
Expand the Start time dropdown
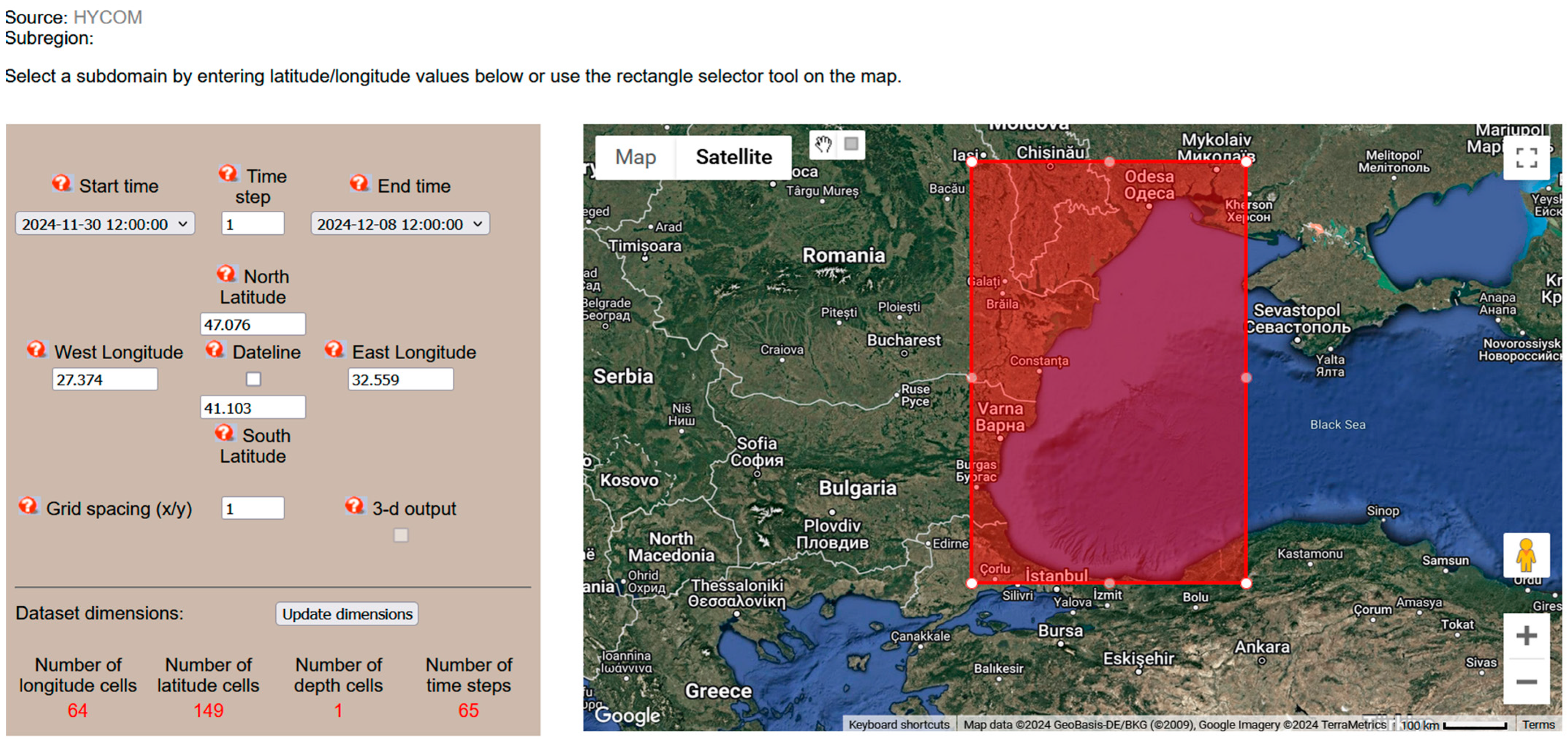[x=105, y=224]
